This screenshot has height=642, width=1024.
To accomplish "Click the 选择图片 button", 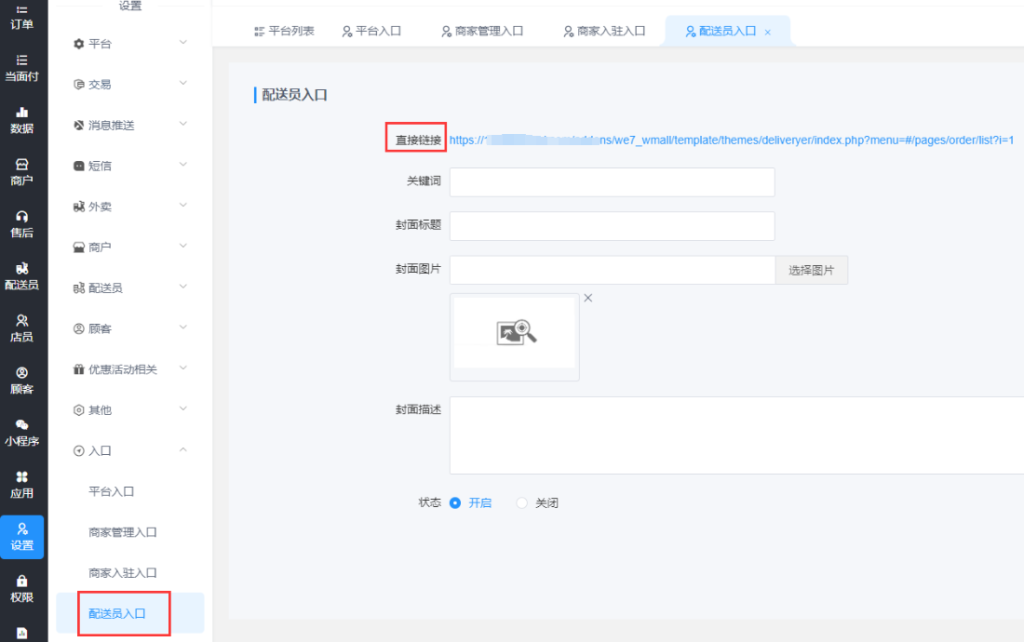I will tap(811, 270).
